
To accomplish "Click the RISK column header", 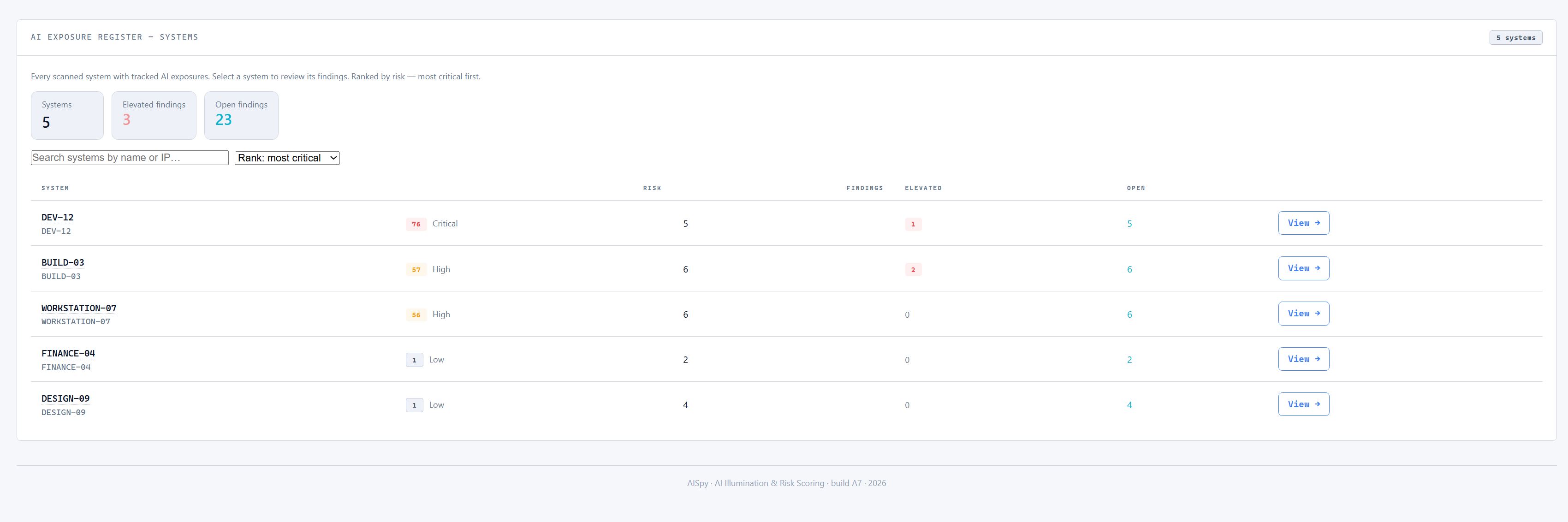I will coord(652,188).
